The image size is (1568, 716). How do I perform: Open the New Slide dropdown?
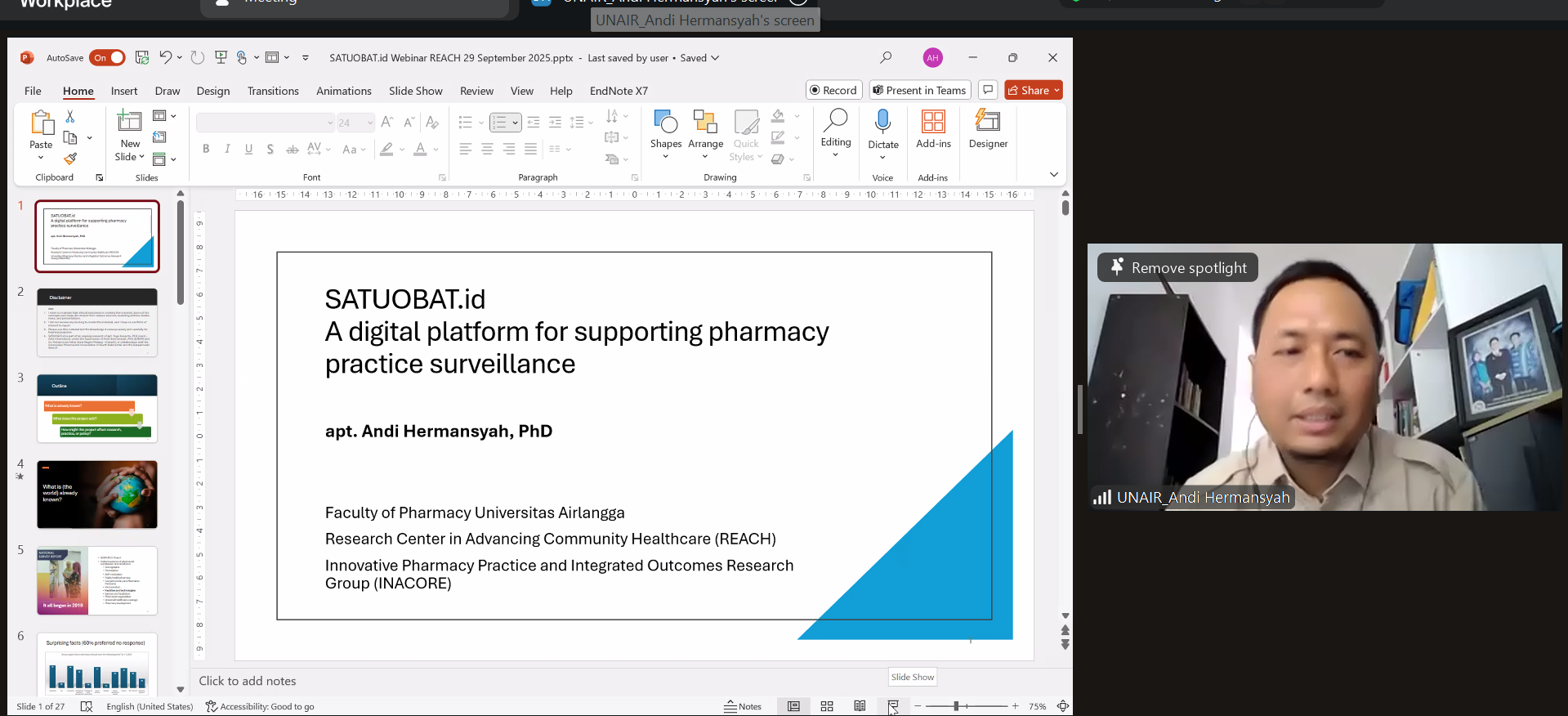[130, 157]
